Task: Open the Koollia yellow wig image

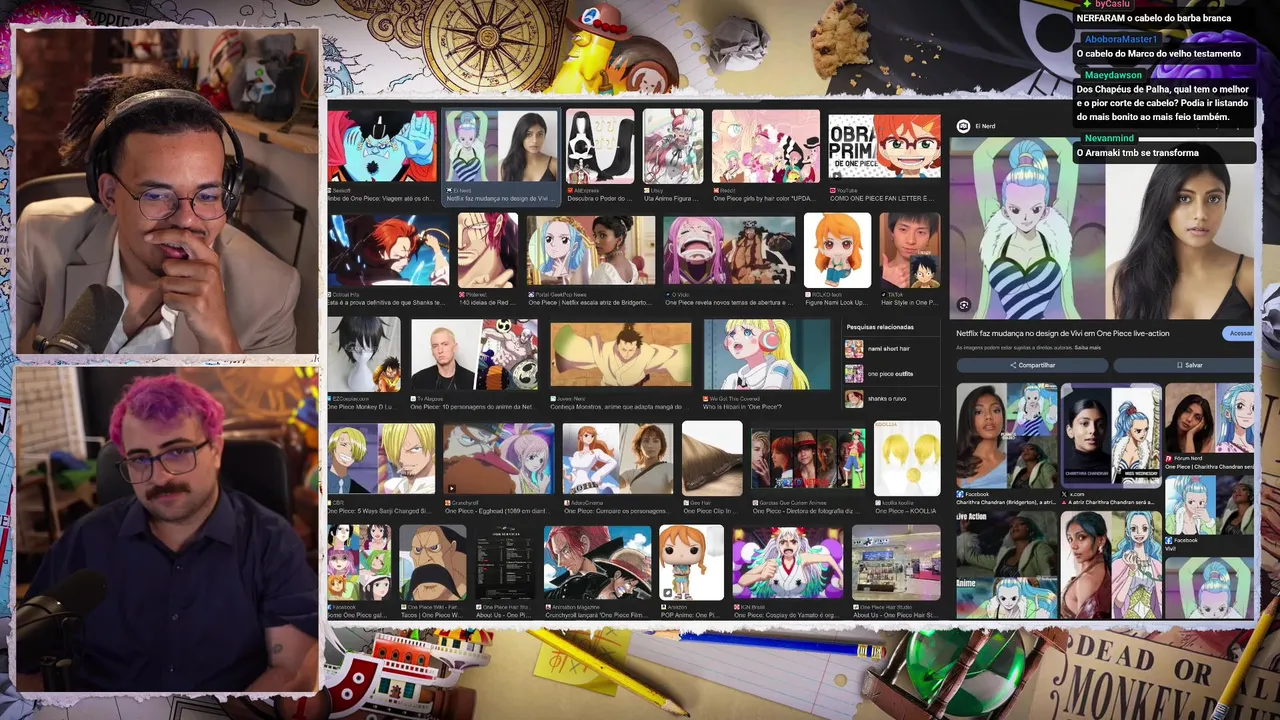Action: click(x=907, y=458)
